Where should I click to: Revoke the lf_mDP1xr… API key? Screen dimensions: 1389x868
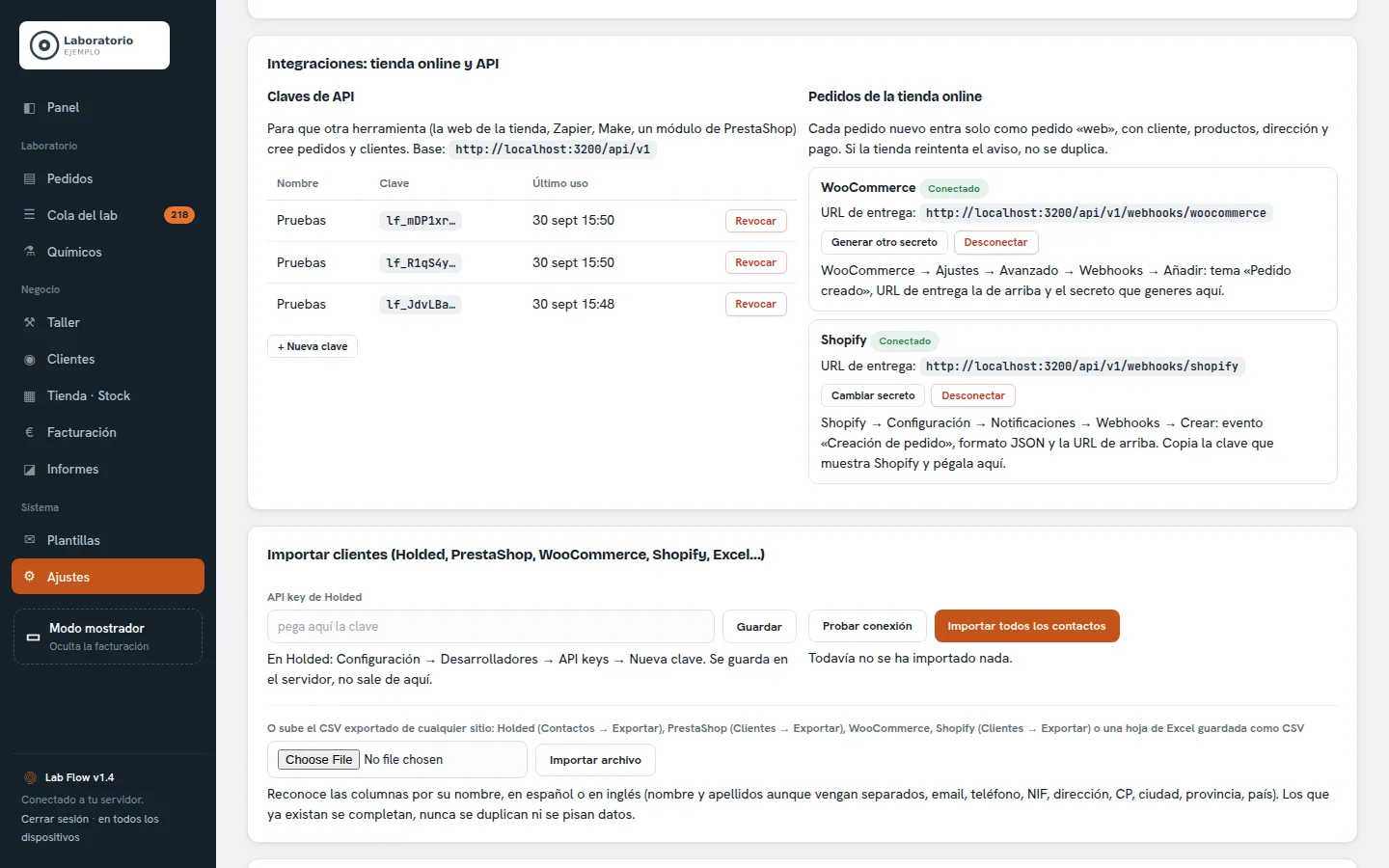[x=755, y=221]
